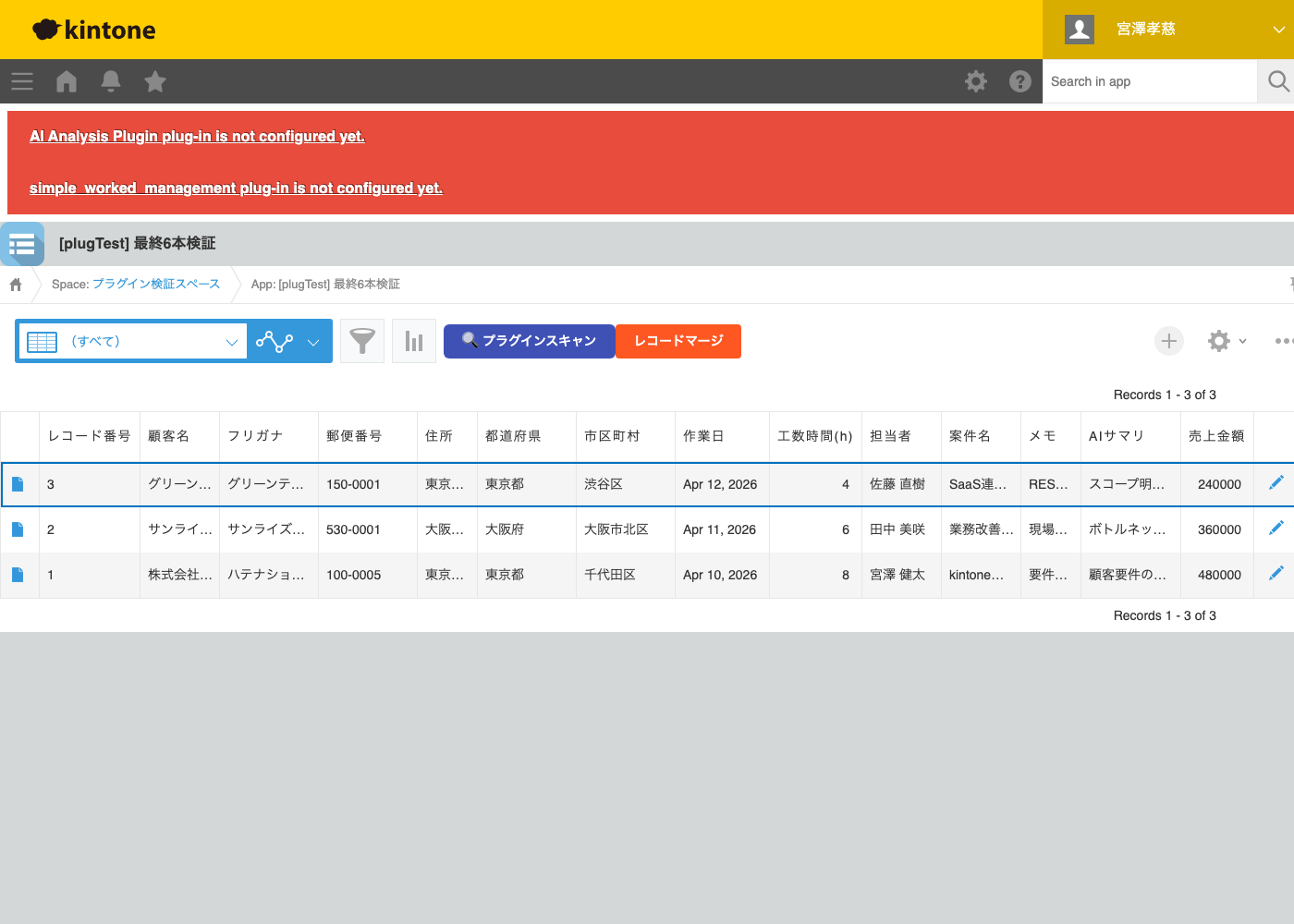The height and width of the screenshot is (924, 1294).
Task: Open record 2 details file icon
Action: [18, 529]
